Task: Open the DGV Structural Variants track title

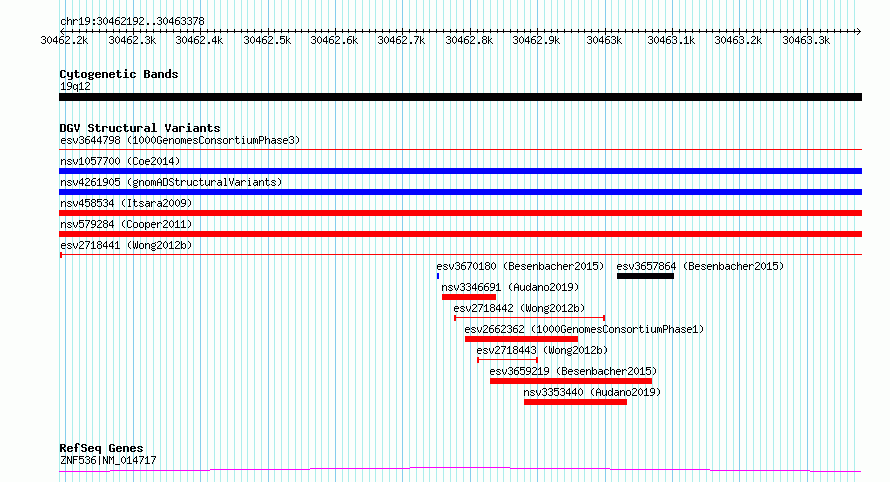Action: (x=140, y=128)
